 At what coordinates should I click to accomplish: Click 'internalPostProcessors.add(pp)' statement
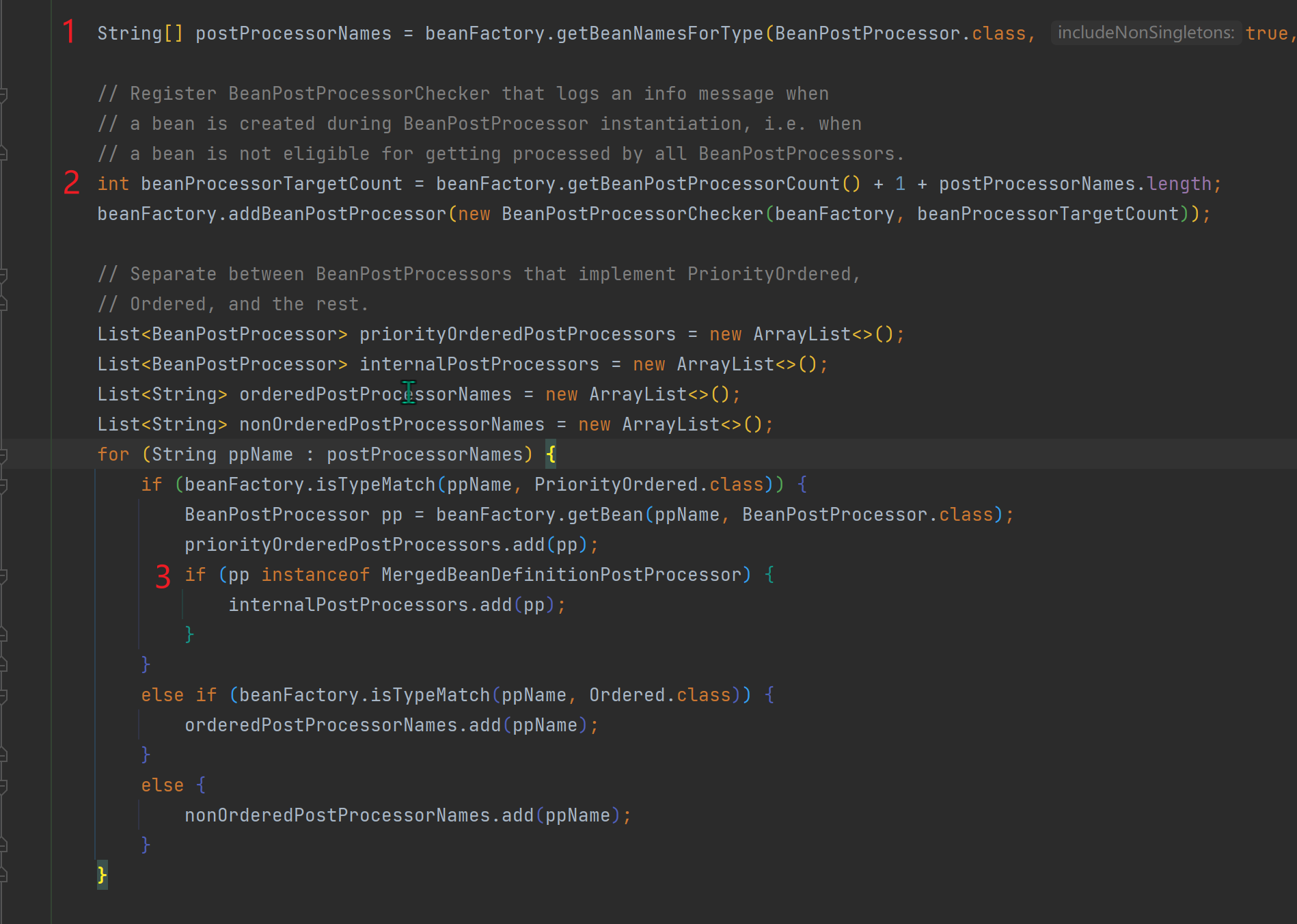[397, 605]
